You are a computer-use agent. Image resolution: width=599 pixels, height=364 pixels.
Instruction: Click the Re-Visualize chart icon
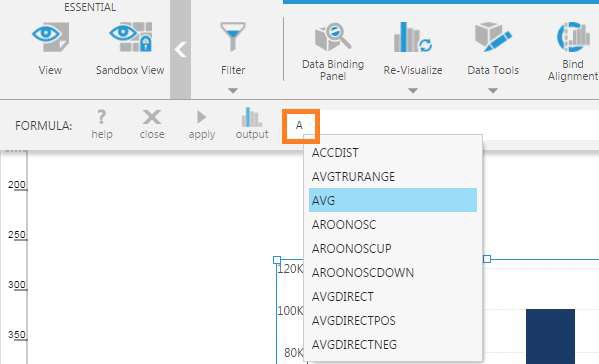(413, 37)
